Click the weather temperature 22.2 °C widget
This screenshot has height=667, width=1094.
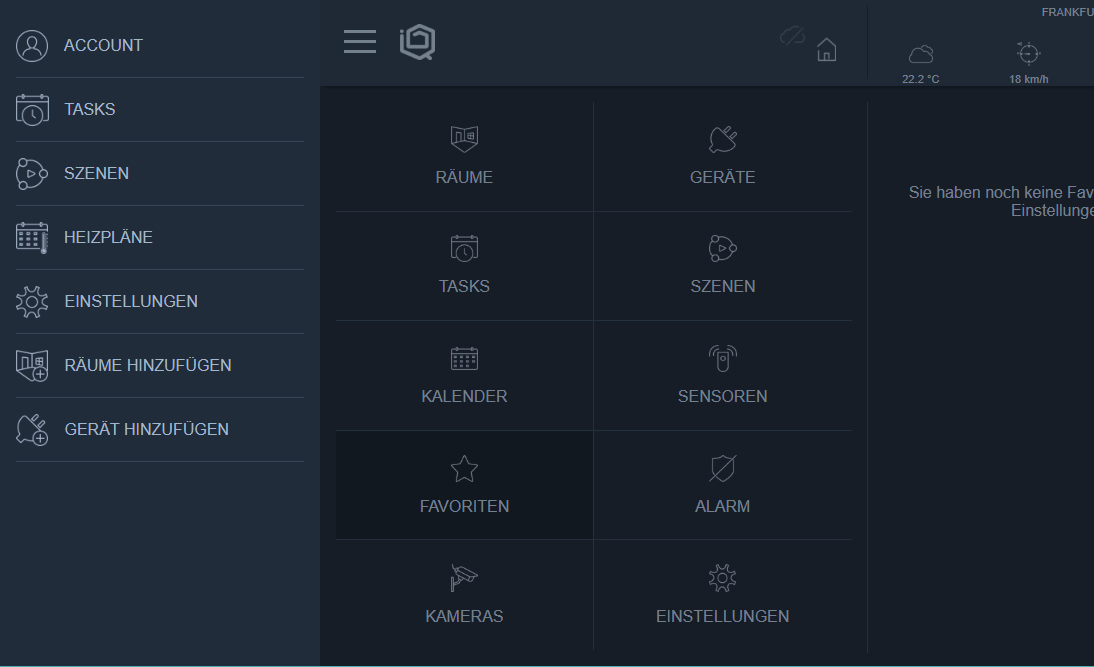(x=920, y=63)
